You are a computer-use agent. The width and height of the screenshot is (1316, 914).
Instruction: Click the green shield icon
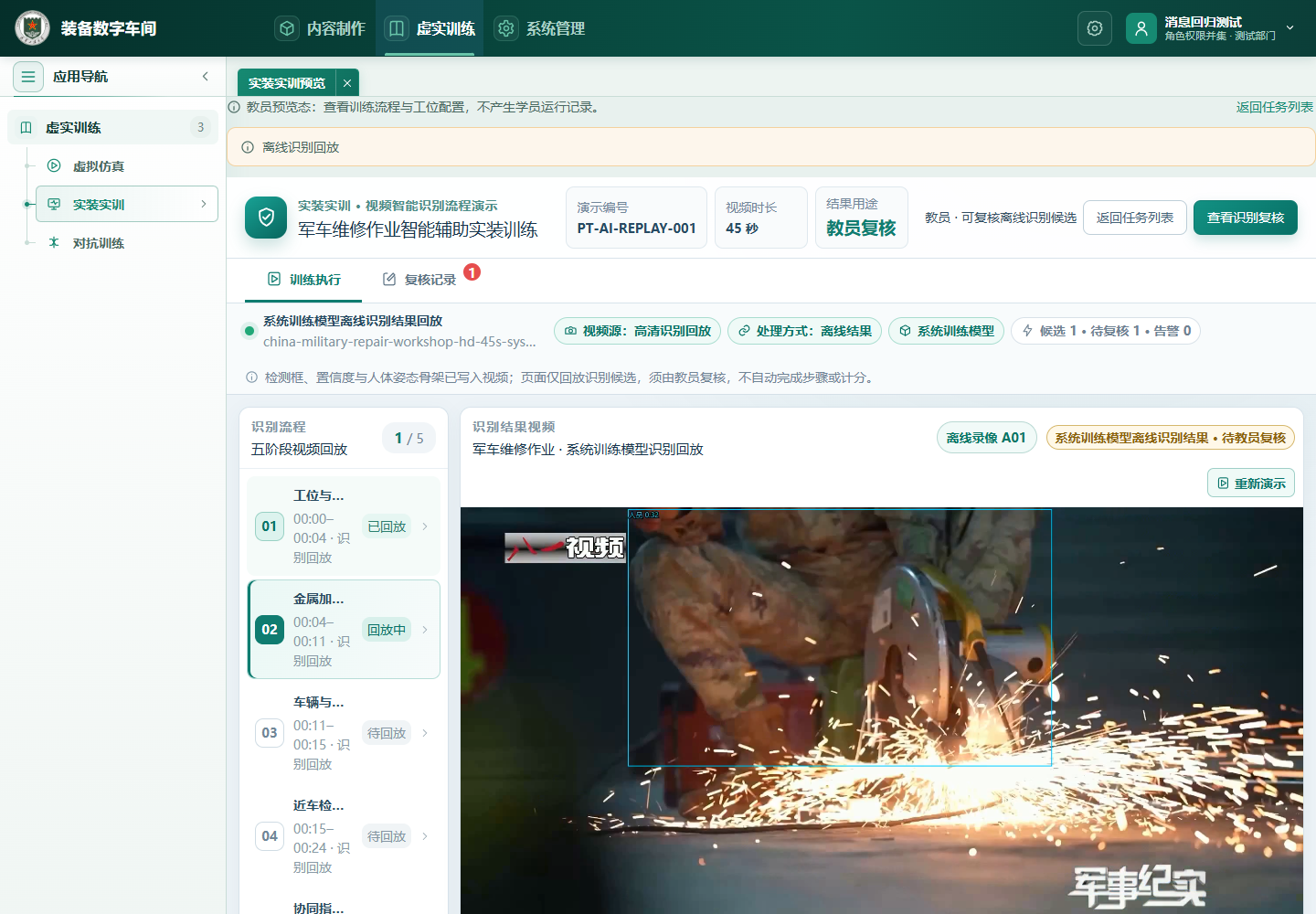[x=266, y=218]
